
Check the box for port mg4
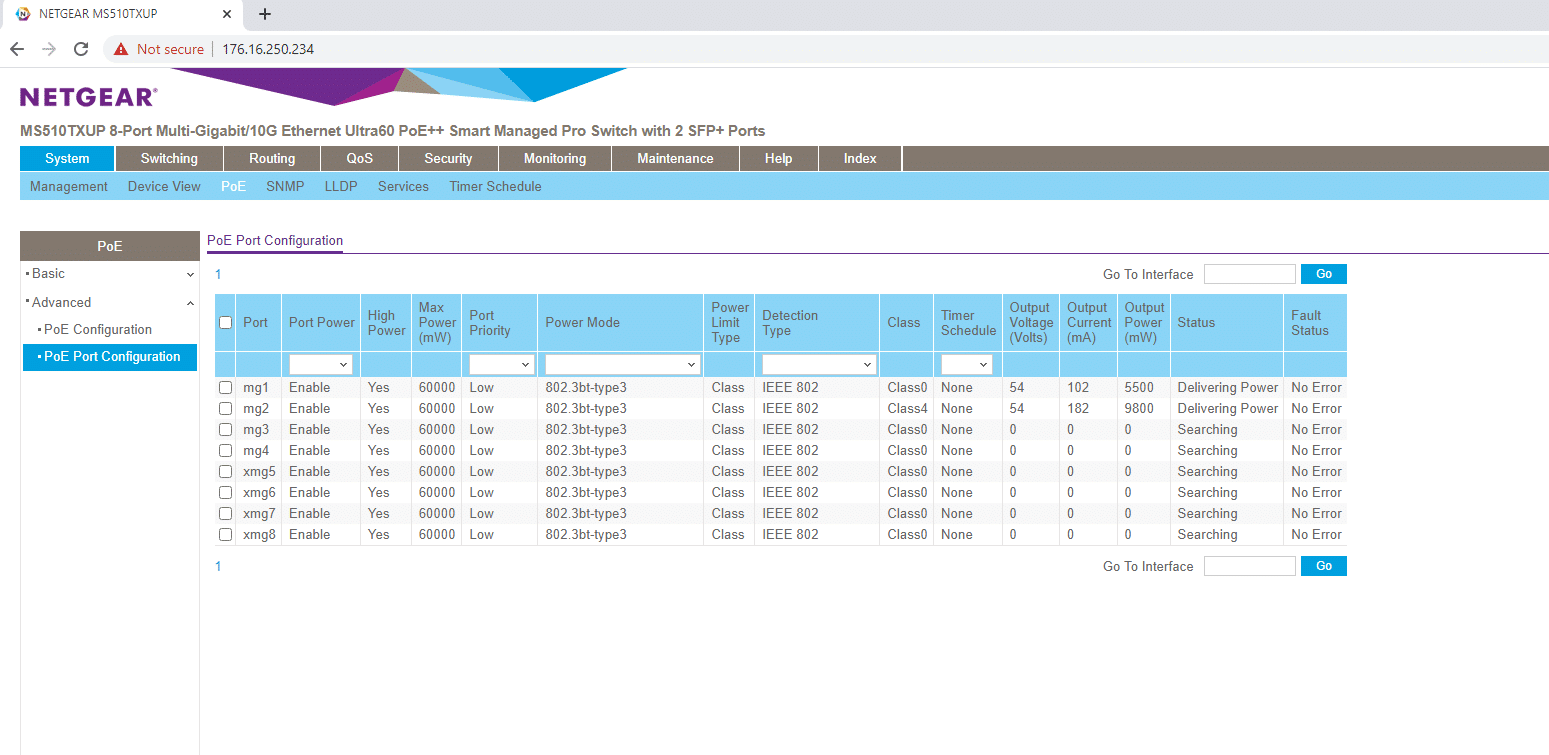225,450
